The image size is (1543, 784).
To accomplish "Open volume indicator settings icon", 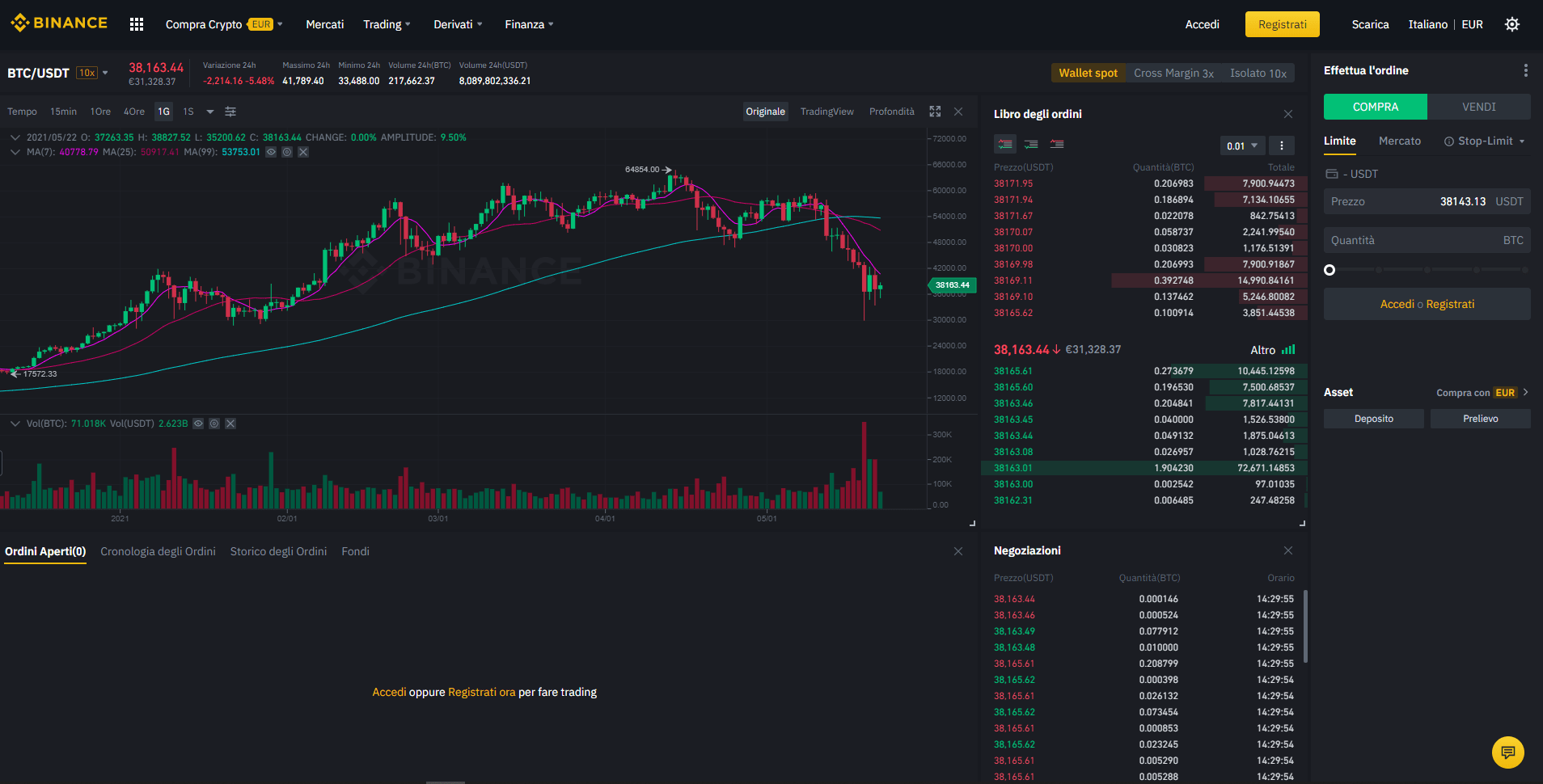I will click(x=214, y=424).
